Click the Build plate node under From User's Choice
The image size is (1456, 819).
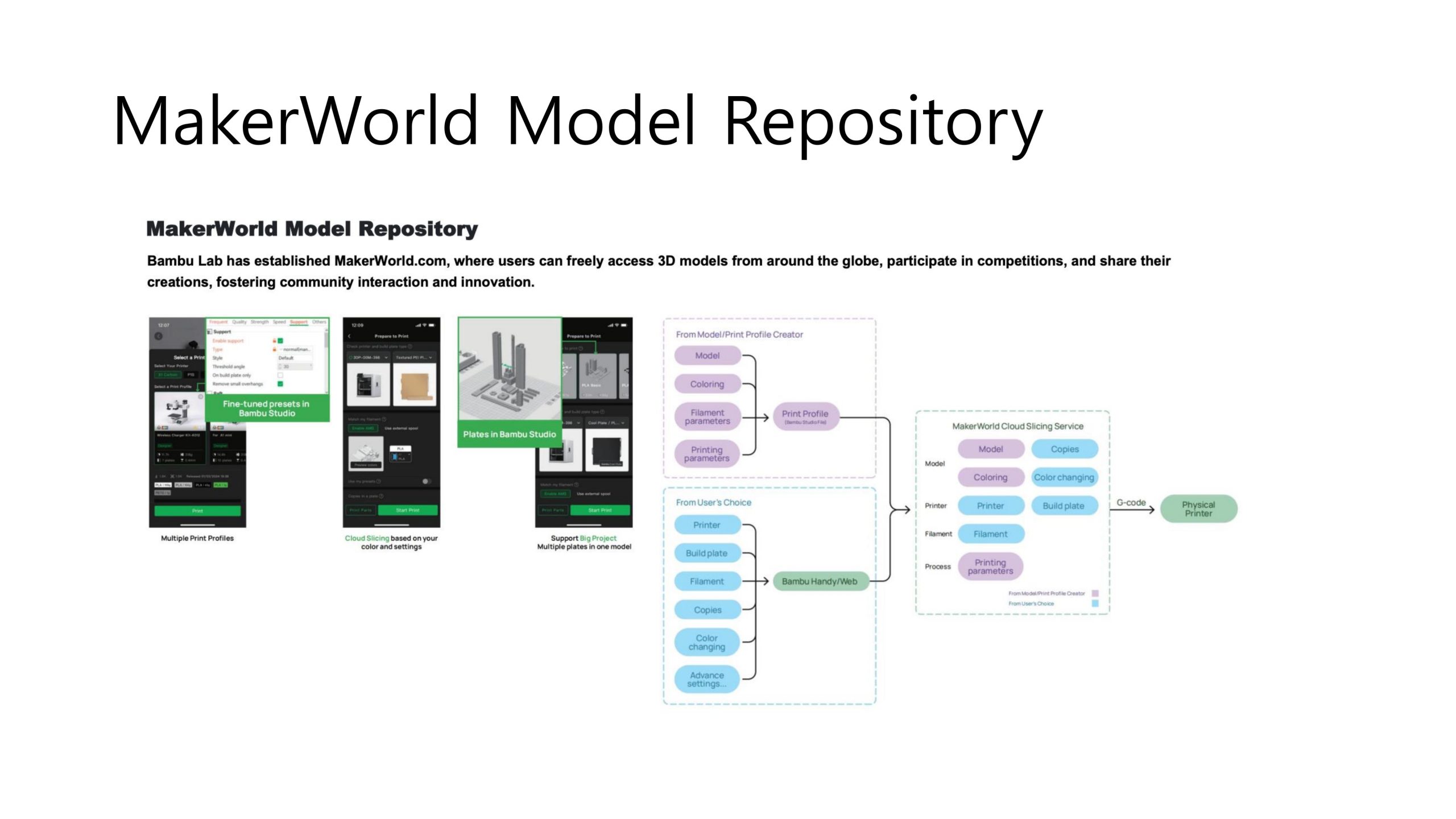(x=707, y=553)
